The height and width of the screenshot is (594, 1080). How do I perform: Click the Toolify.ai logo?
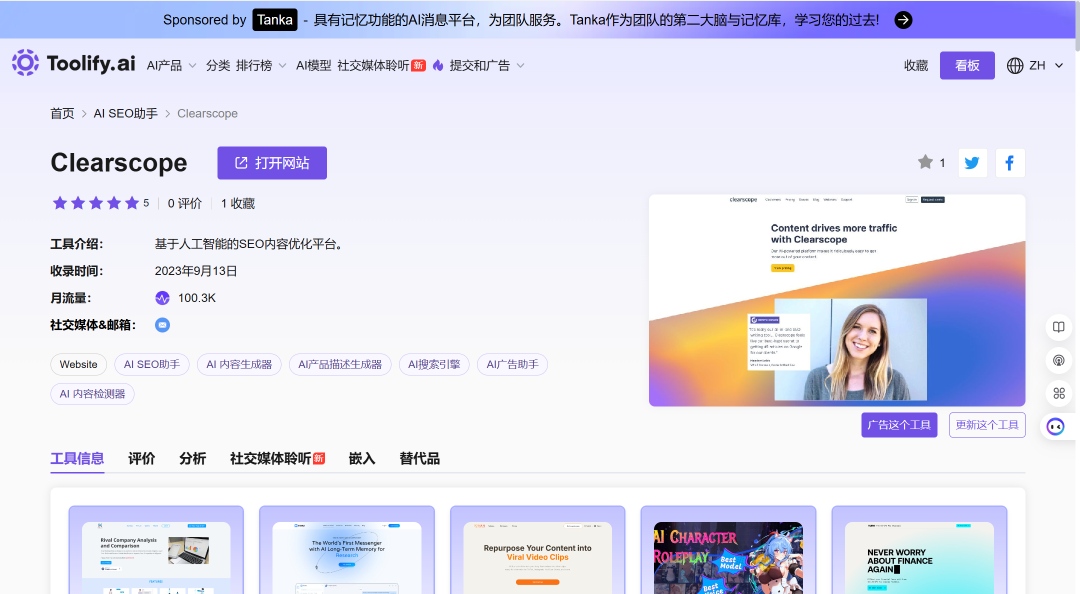(73, 63)
